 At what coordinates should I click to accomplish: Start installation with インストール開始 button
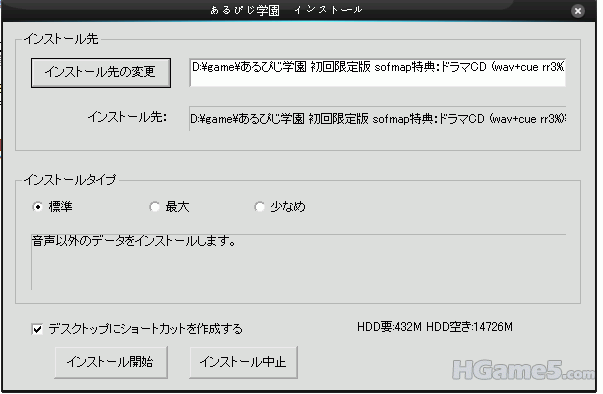tap(111, 362)
